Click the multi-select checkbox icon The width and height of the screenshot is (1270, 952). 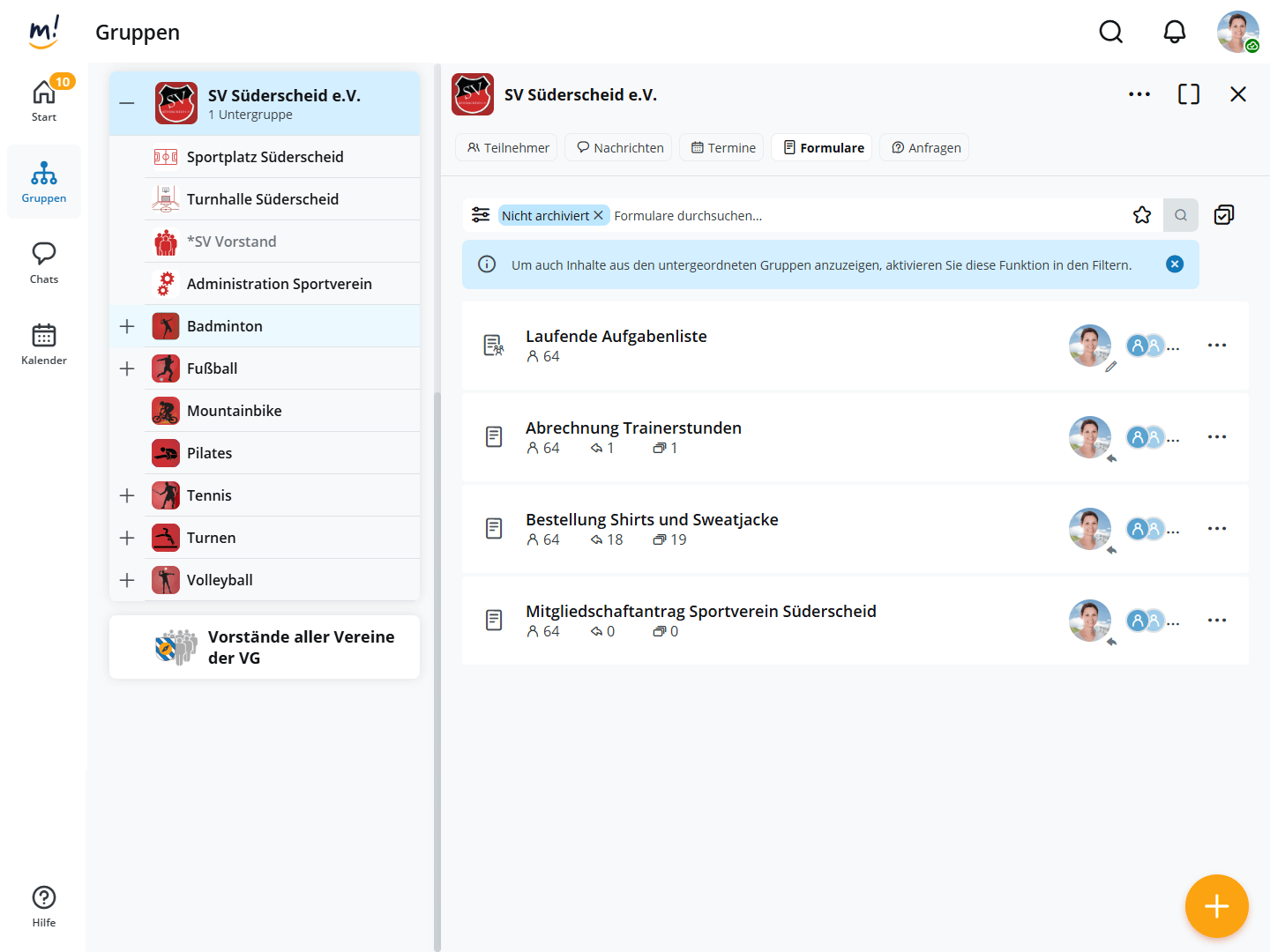click(x=1224, y=215)
